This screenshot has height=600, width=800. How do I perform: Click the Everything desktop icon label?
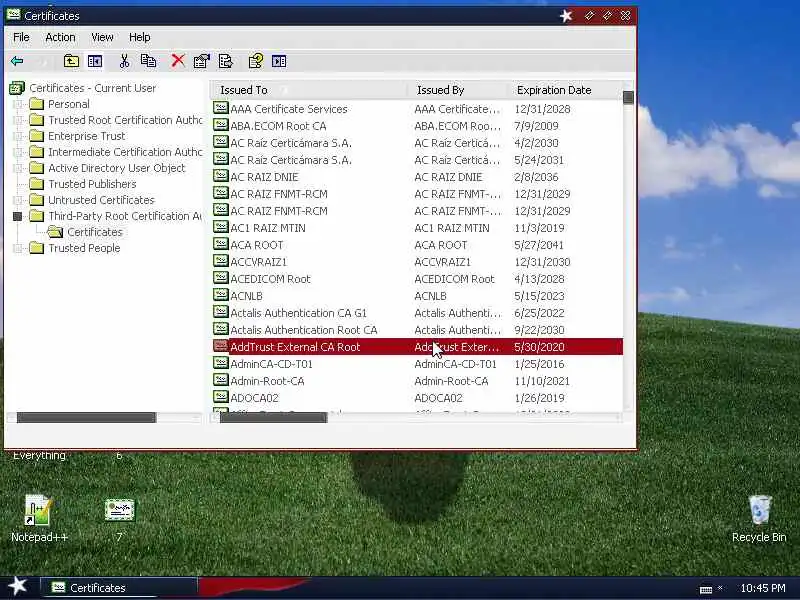pos(39,456)
